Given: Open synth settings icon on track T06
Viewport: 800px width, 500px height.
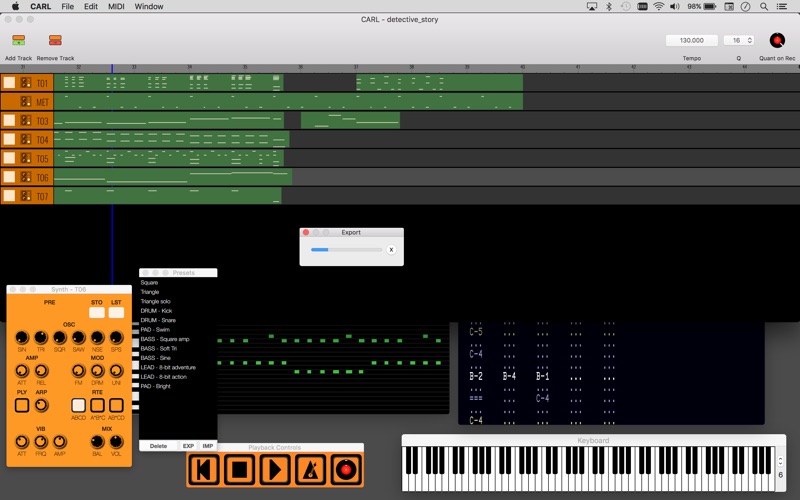Looking at the screenshot, I should tap(26, 177).
